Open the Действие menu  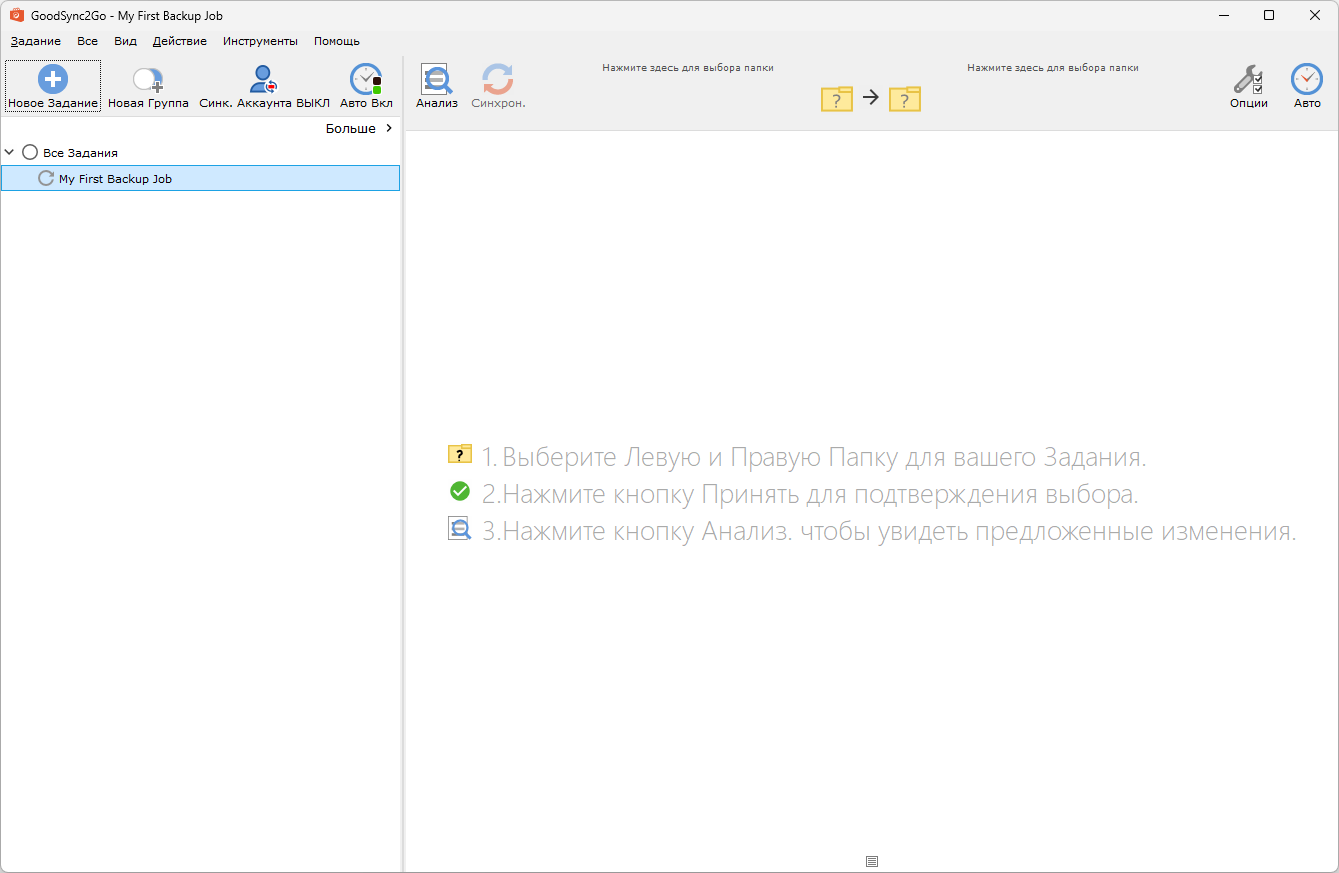coord(180,41)
